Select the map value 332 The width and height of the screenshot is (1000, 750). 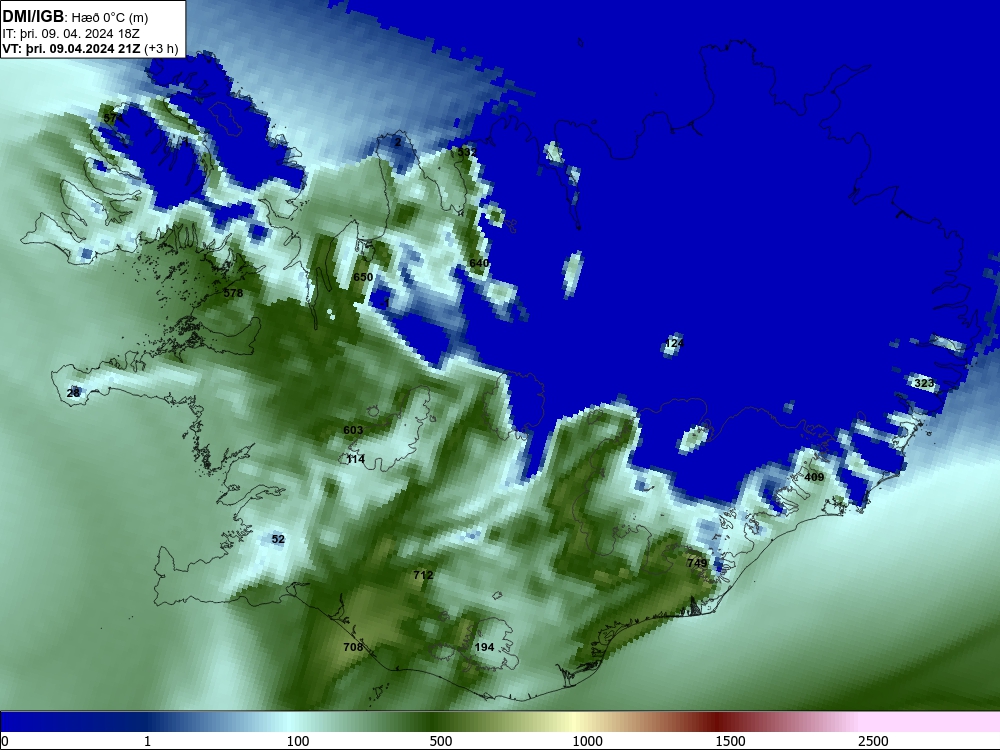pos(467,152)
